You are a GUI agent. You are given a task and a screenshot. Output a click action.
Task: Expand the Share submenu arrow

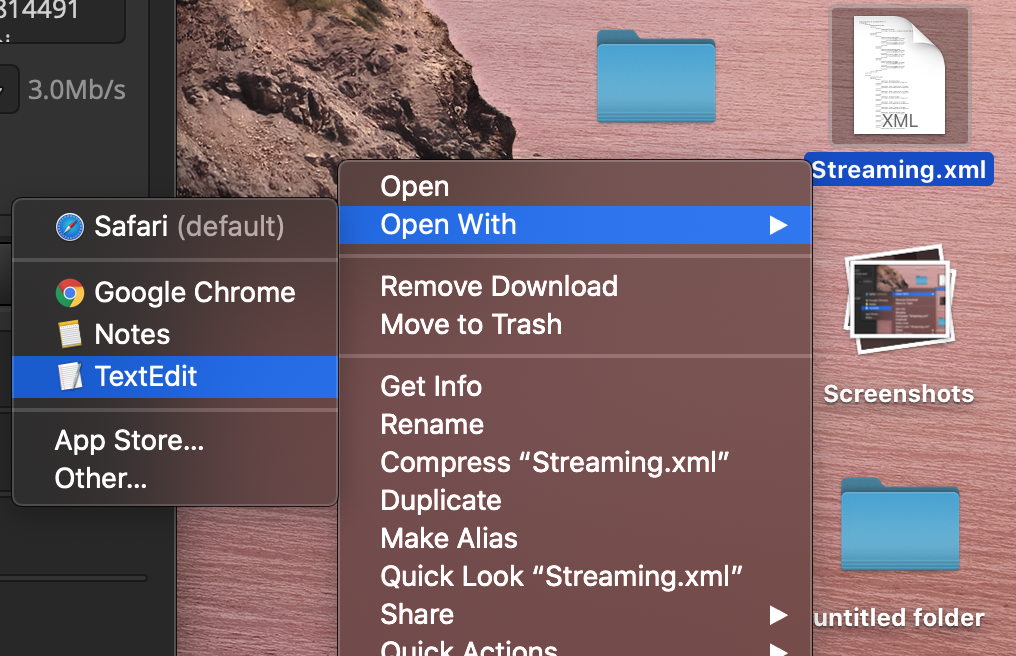778,615
